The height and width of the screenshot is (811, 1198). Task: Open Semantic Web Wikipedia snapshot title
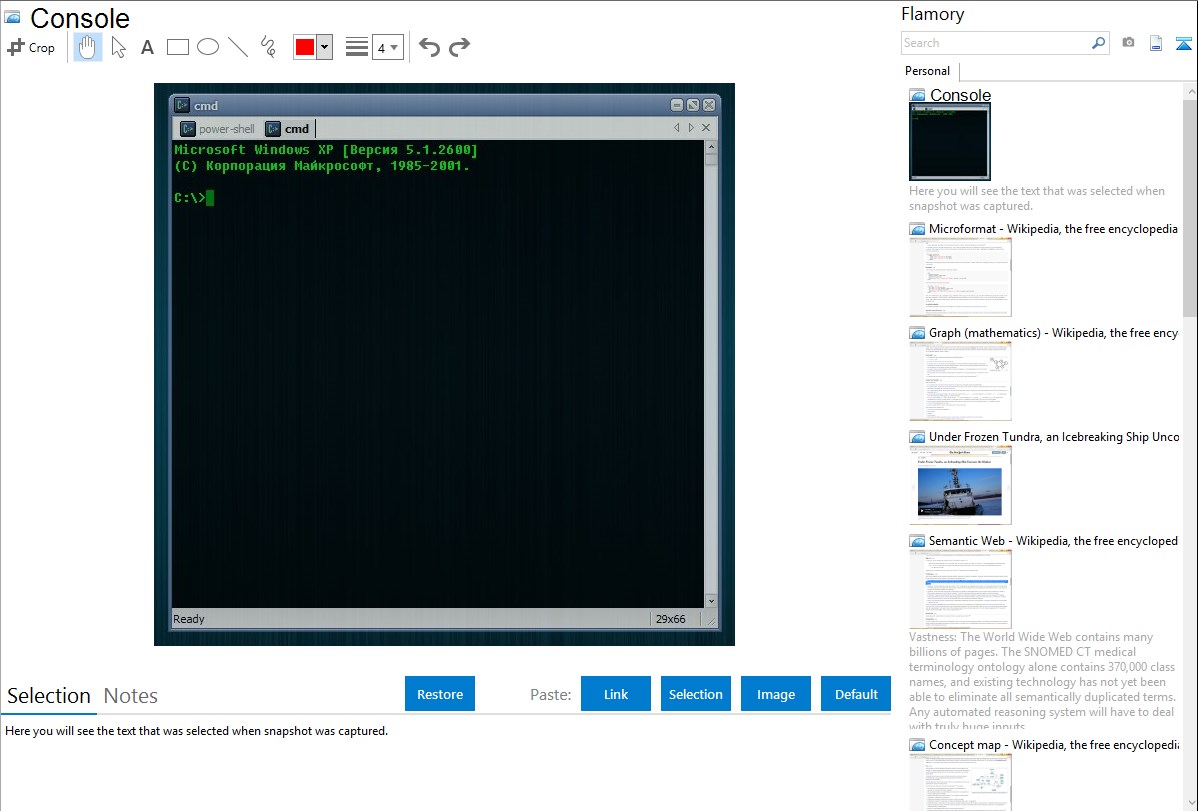[1053, 540]
